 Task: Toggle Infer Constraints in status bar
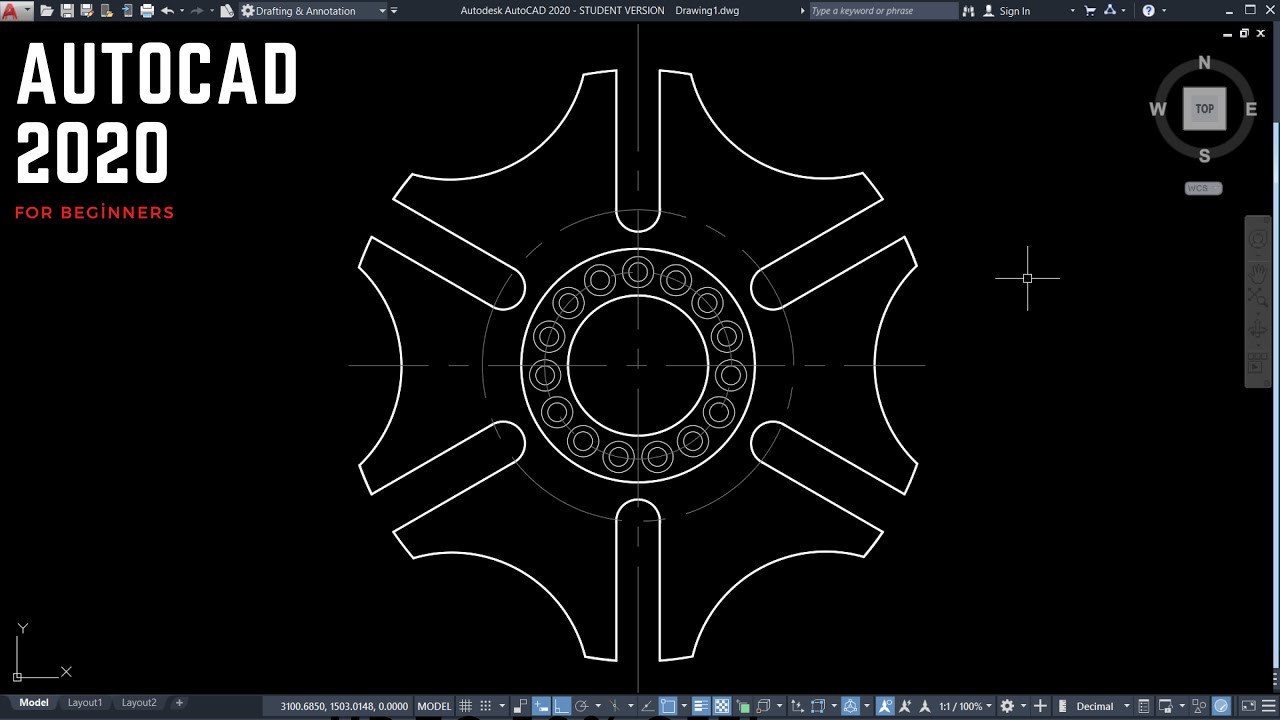[x=520, y=706]
